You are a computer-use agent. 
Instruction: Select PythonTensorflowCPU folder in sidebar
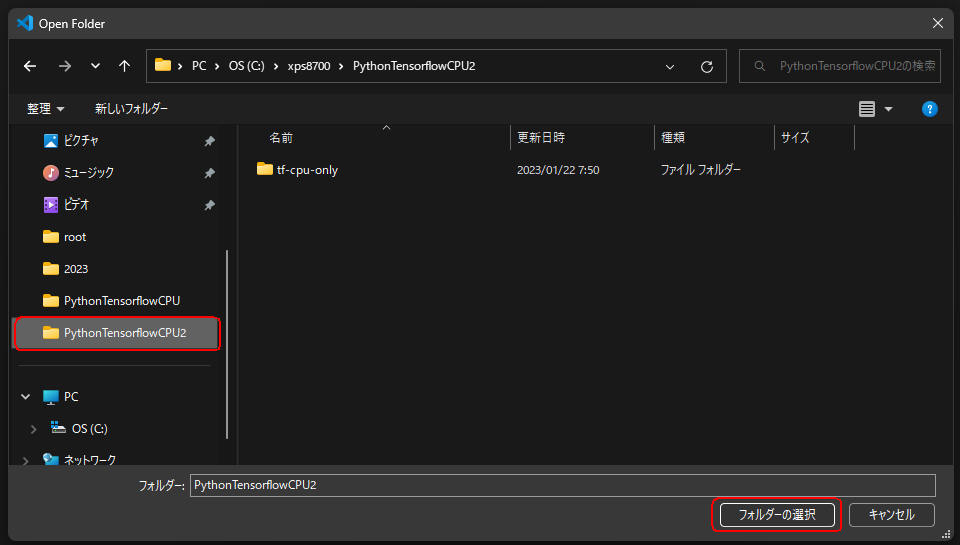click(x=122, y=301)
